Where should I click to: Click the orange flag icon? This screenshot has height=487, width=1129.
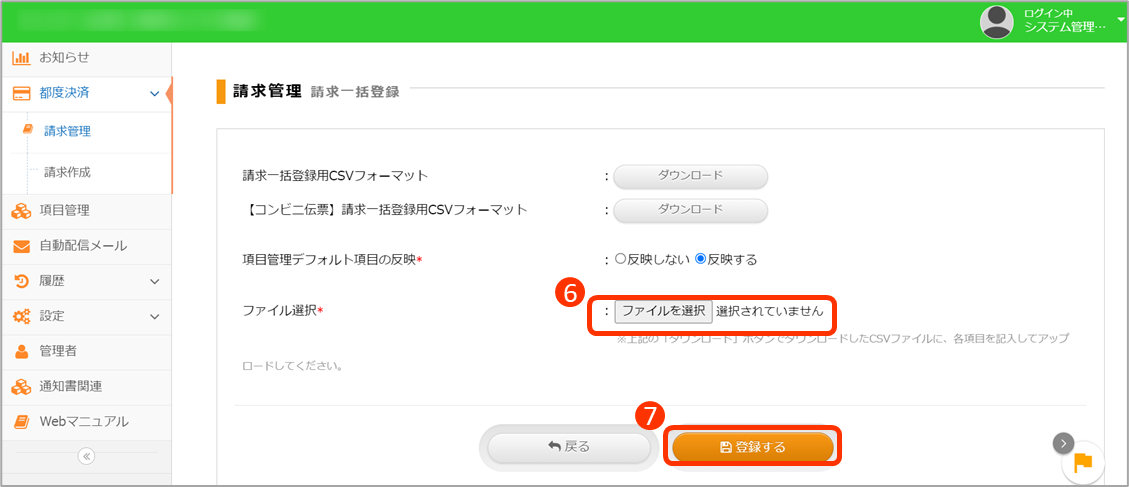(1083, 463)
